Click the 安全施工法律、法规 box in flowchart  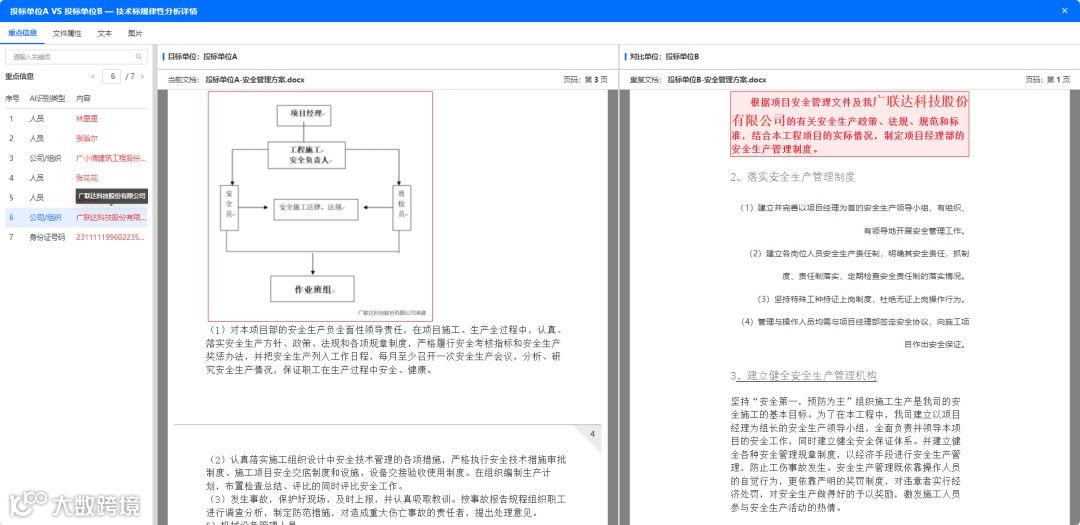click(x=316, y=209)
